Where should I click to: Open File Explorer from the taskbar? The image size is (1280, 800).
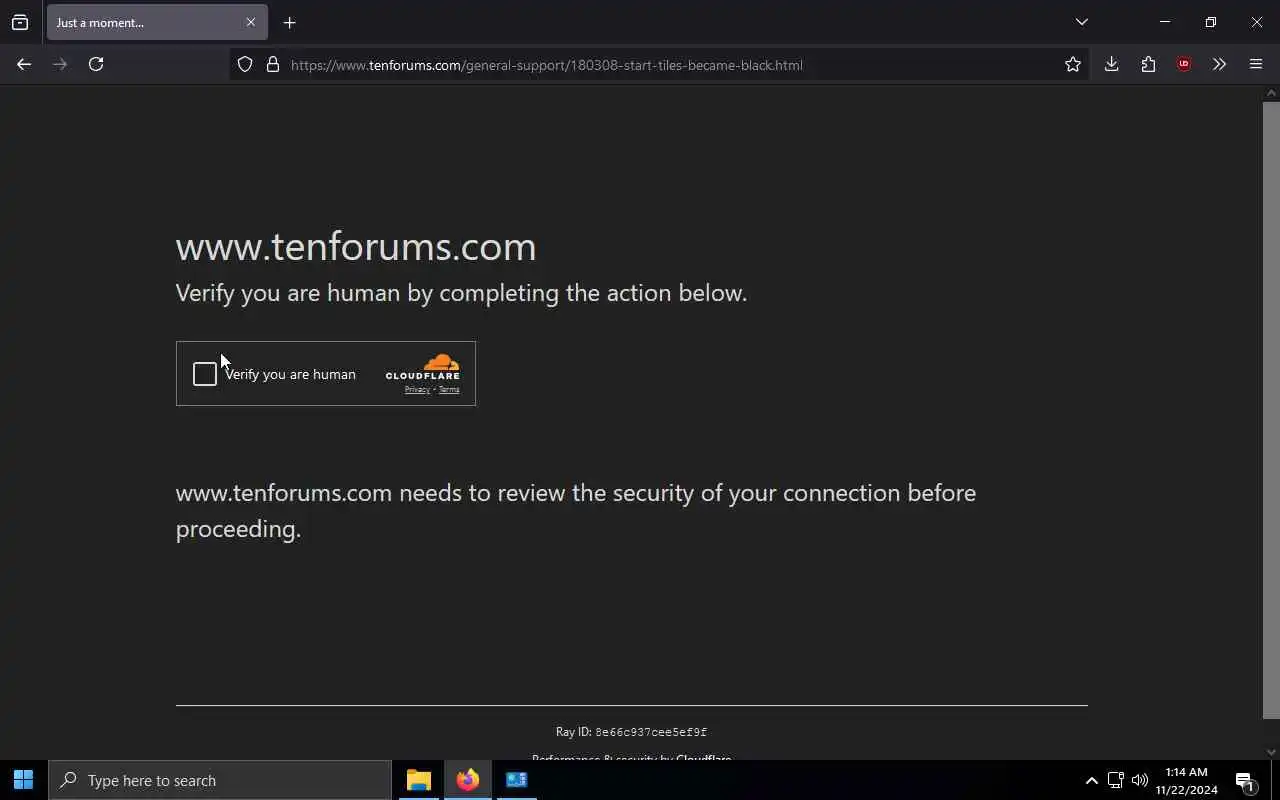[x=419, y=780]
